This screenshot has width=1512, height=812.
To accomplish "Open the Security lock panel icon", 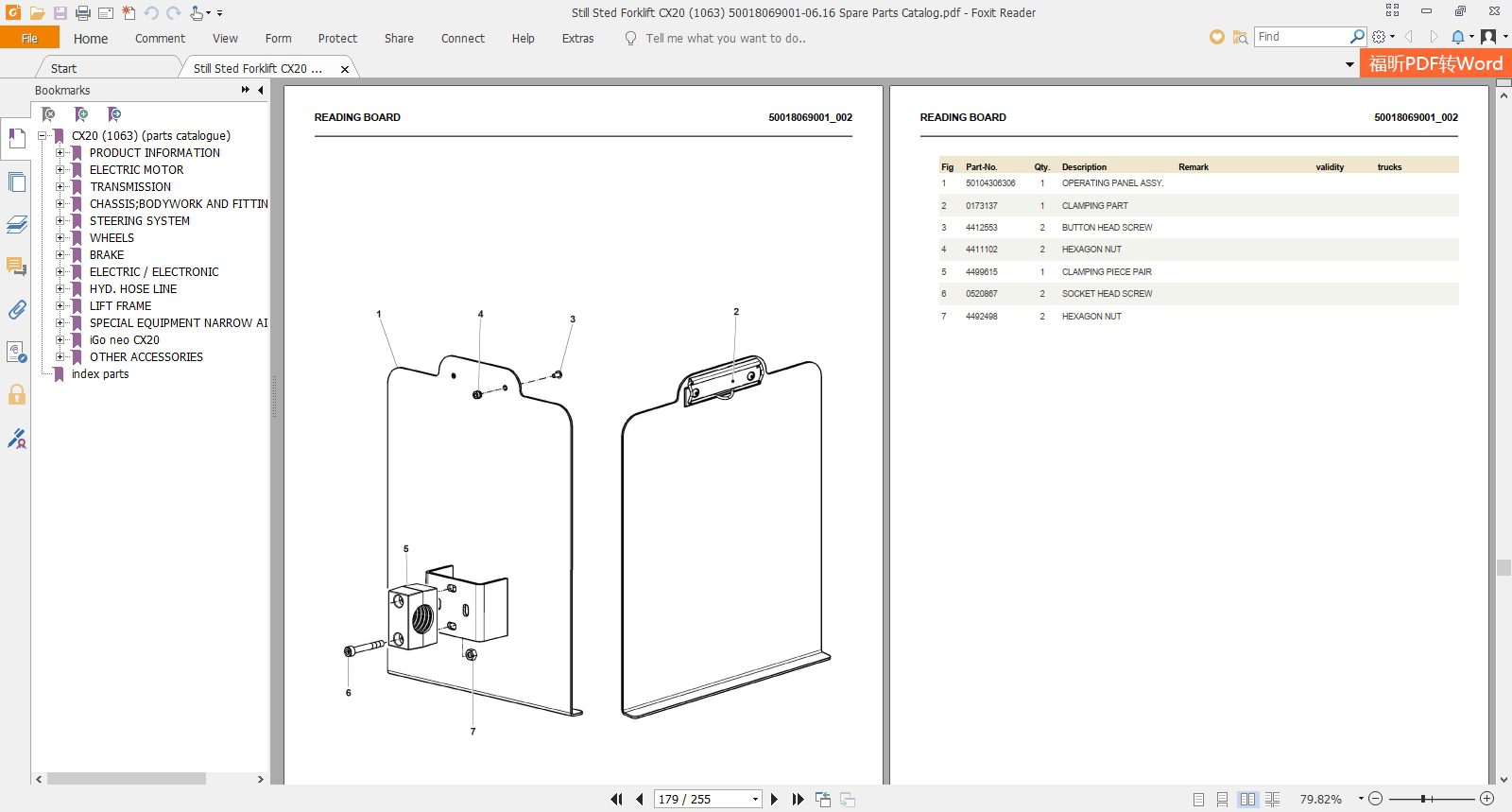I will coord(16,395).
